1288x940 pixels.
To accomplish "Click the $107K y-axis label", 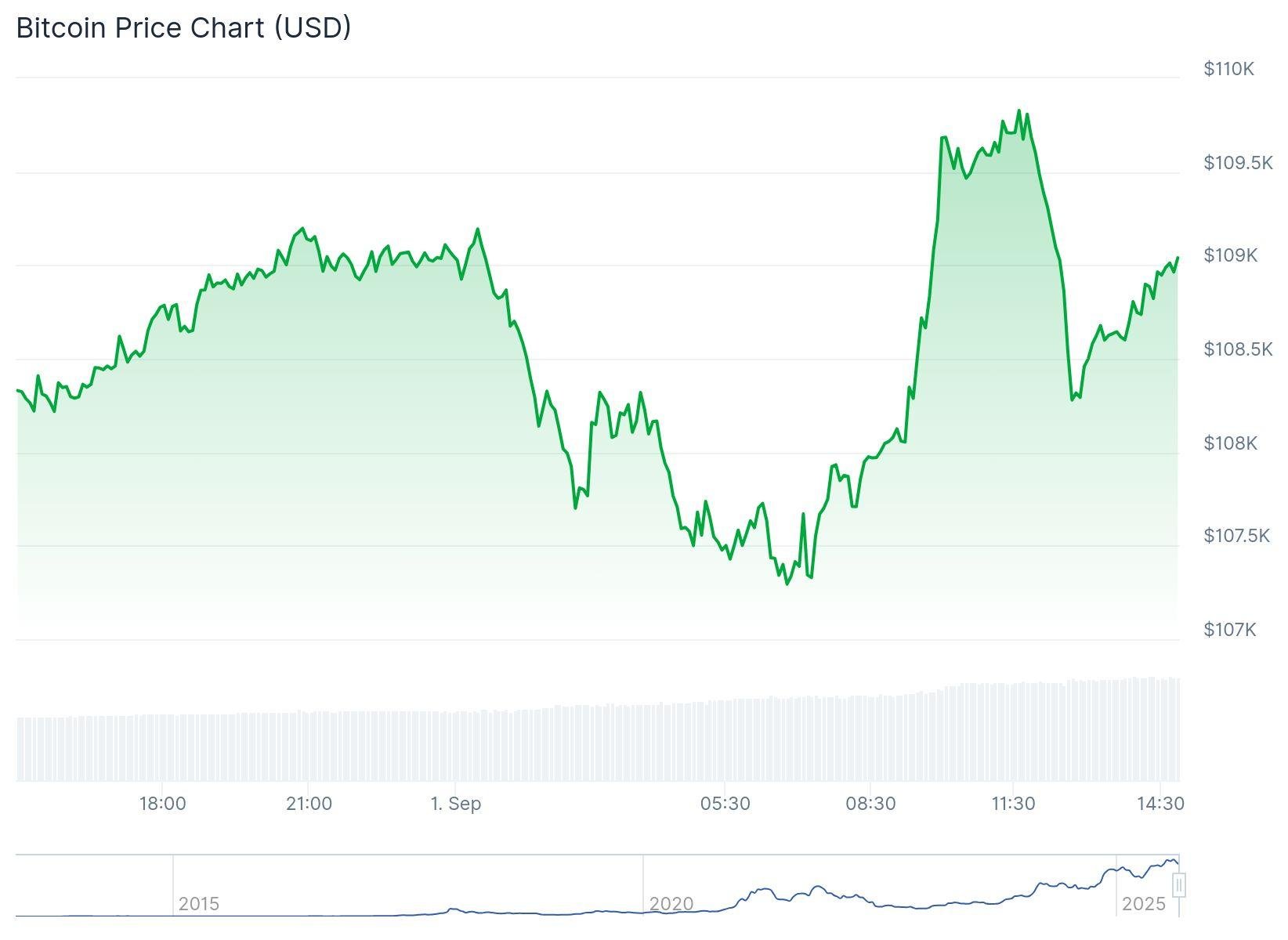I will (1229, 630).
